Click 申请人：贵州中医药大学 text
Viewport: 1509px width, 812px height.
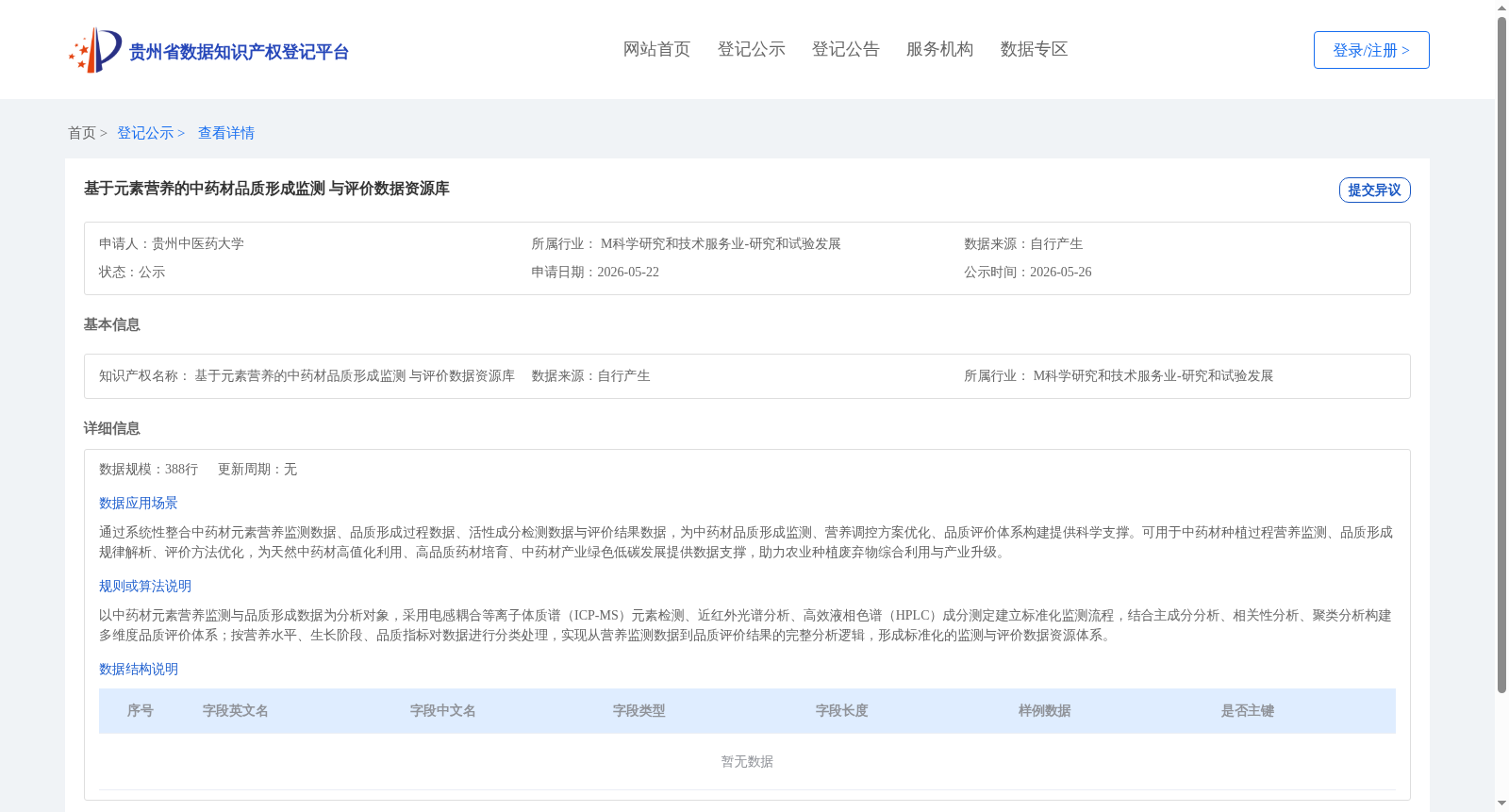pos(172,243)
